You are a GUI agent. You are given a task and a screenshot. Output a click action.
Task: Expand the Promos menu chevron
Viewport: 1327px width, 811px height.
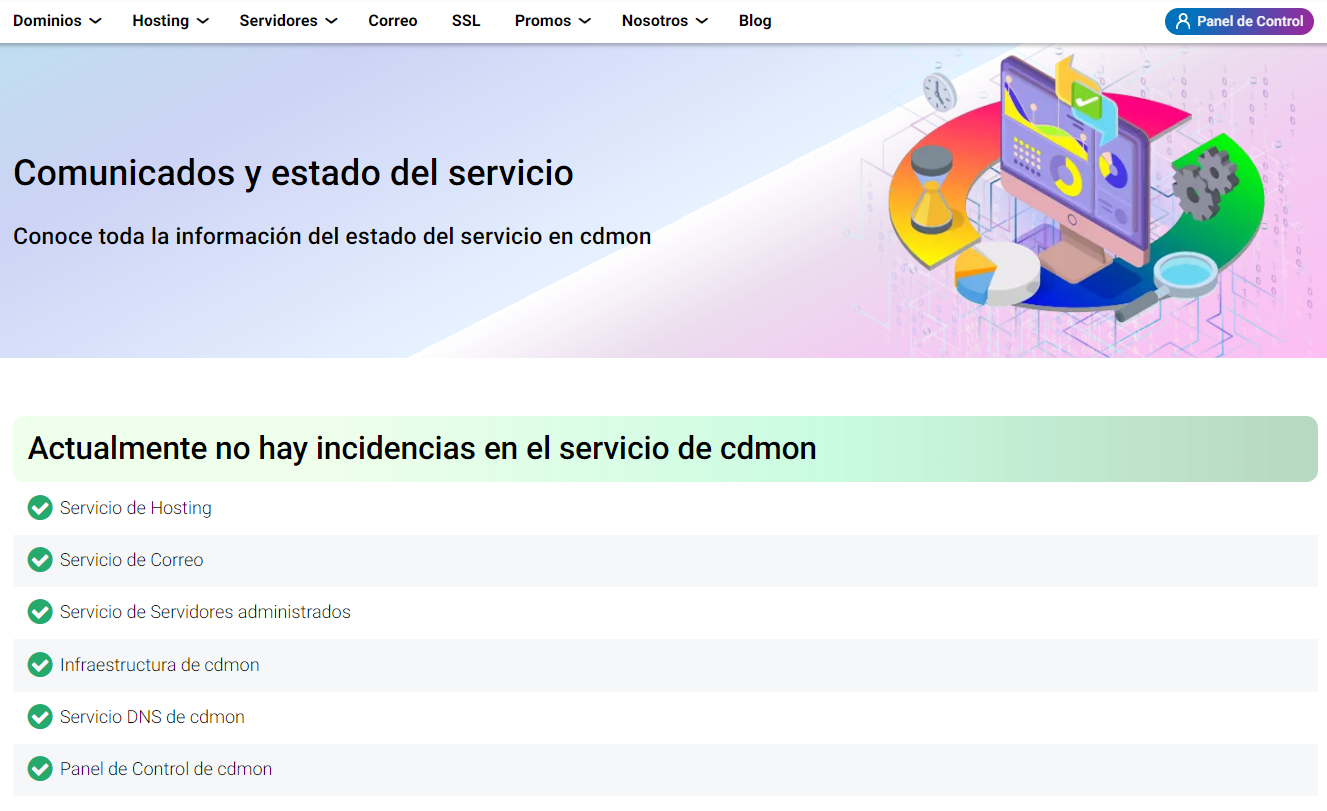coord(584,21)
